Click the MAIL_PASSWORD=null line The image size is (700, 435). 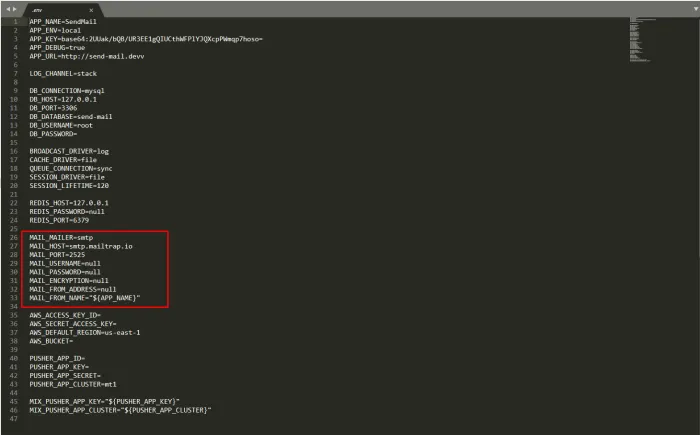pyautogui.click(x=65, y=272)
